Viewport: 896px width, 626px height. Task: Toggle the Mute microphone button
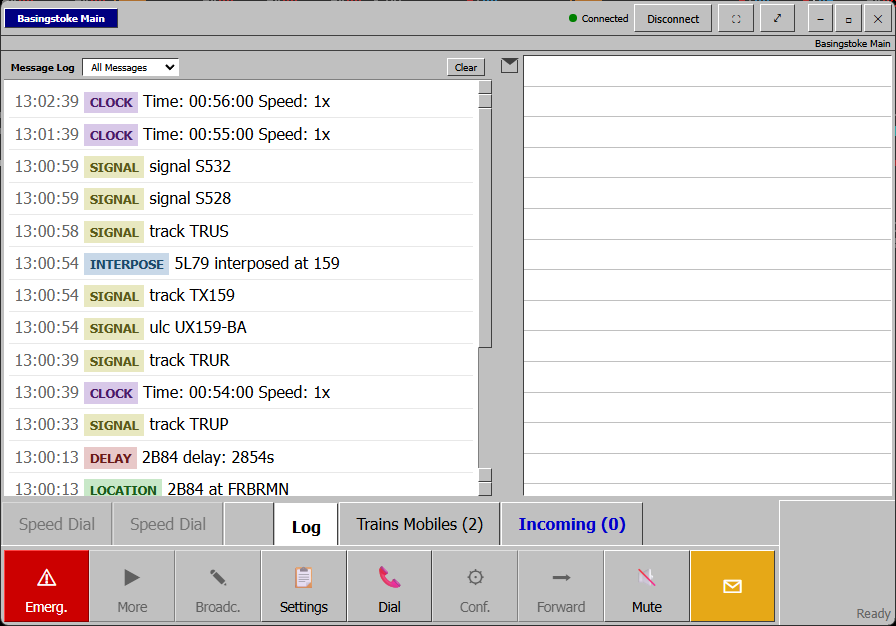646,585
